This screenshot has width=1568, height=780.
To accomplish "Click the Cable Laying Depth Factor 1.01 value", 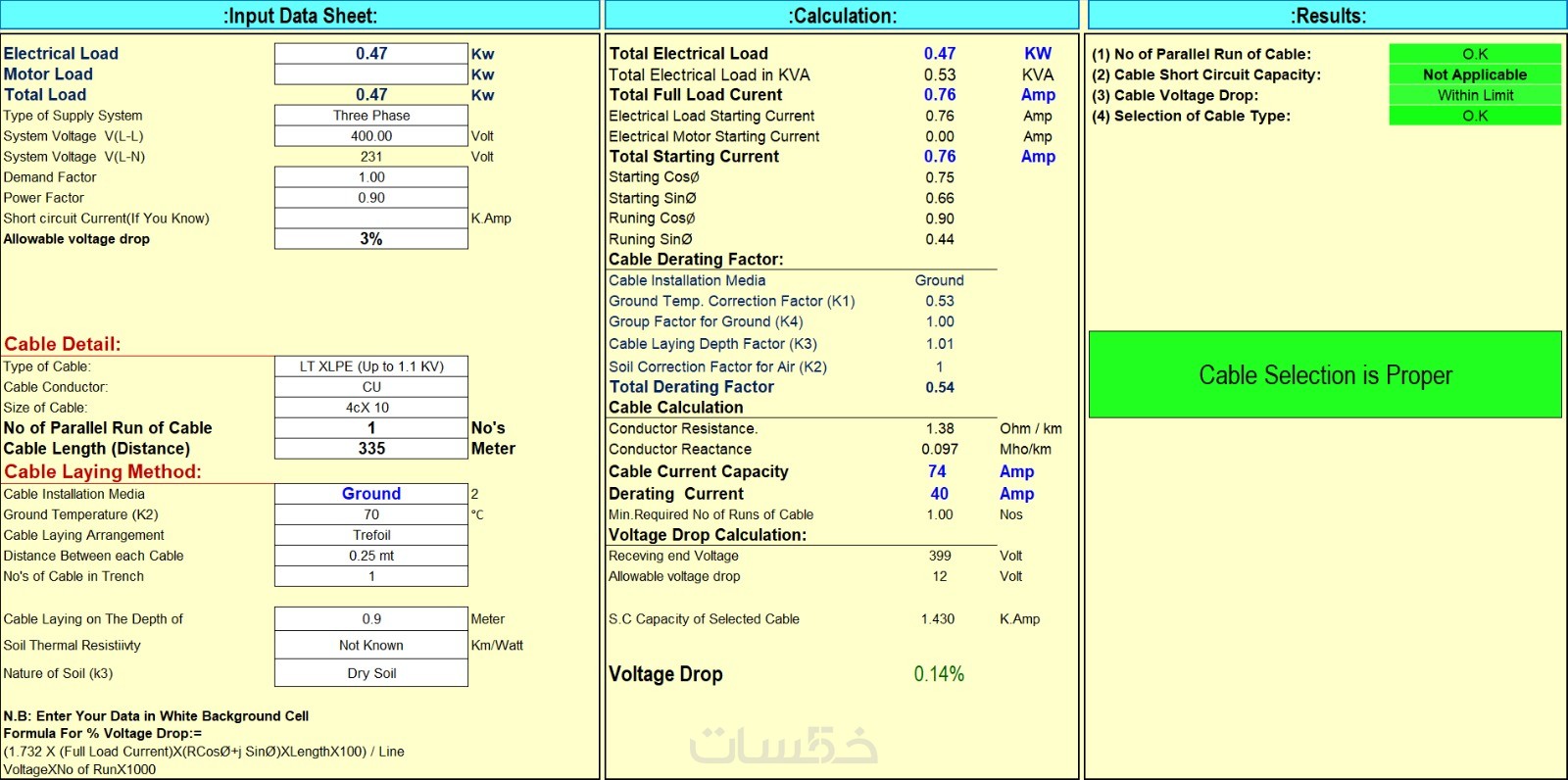I will (x=940, y=344).
